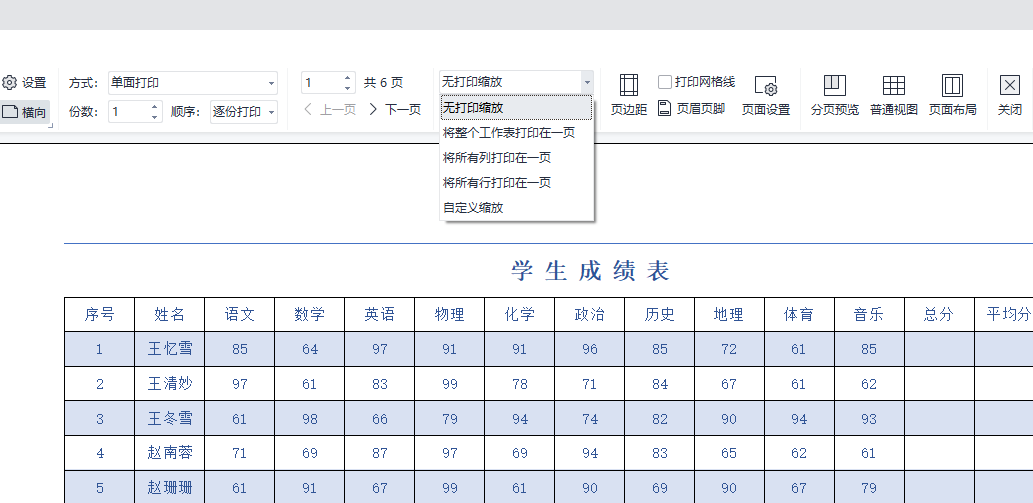Click the 体育 header cell
The width and height of the screenshot is (1033, 503).
pyautogui.click(x=799, y=315)
